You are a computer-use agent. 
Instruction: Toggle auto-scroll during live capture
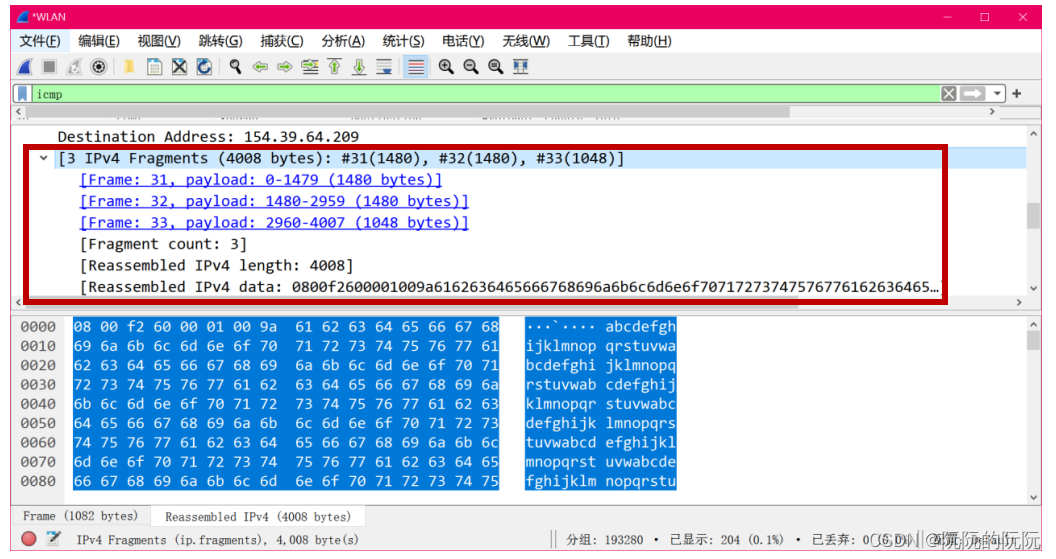(x=385, y=67)
